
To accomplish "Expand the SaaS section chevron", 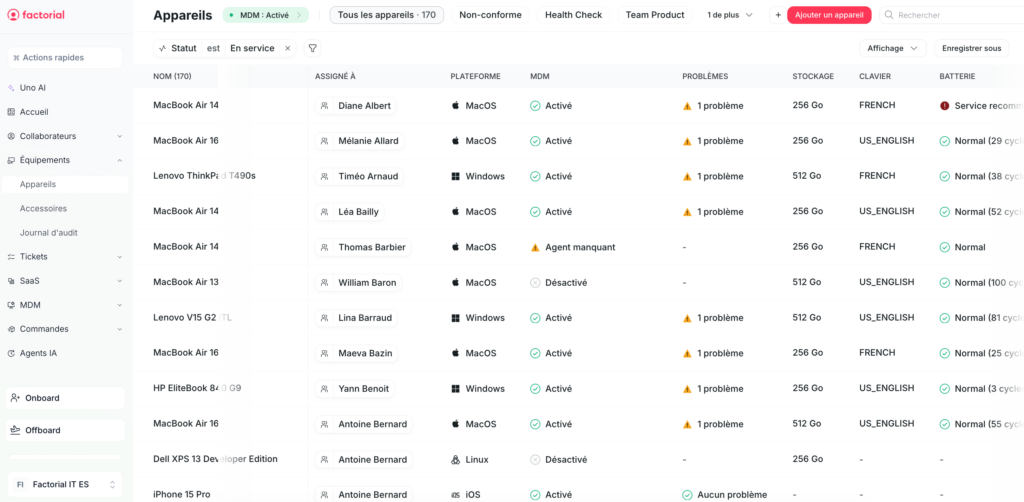I will tap(120, 281).
